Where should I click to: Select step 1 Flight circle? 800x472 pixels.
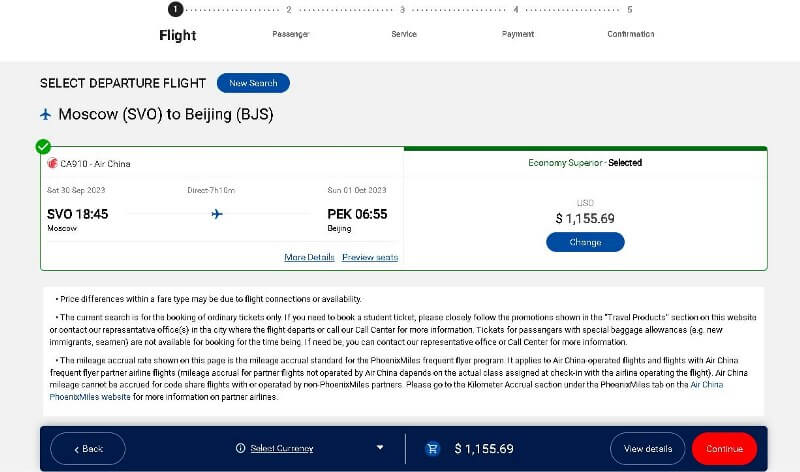point(176,9)
